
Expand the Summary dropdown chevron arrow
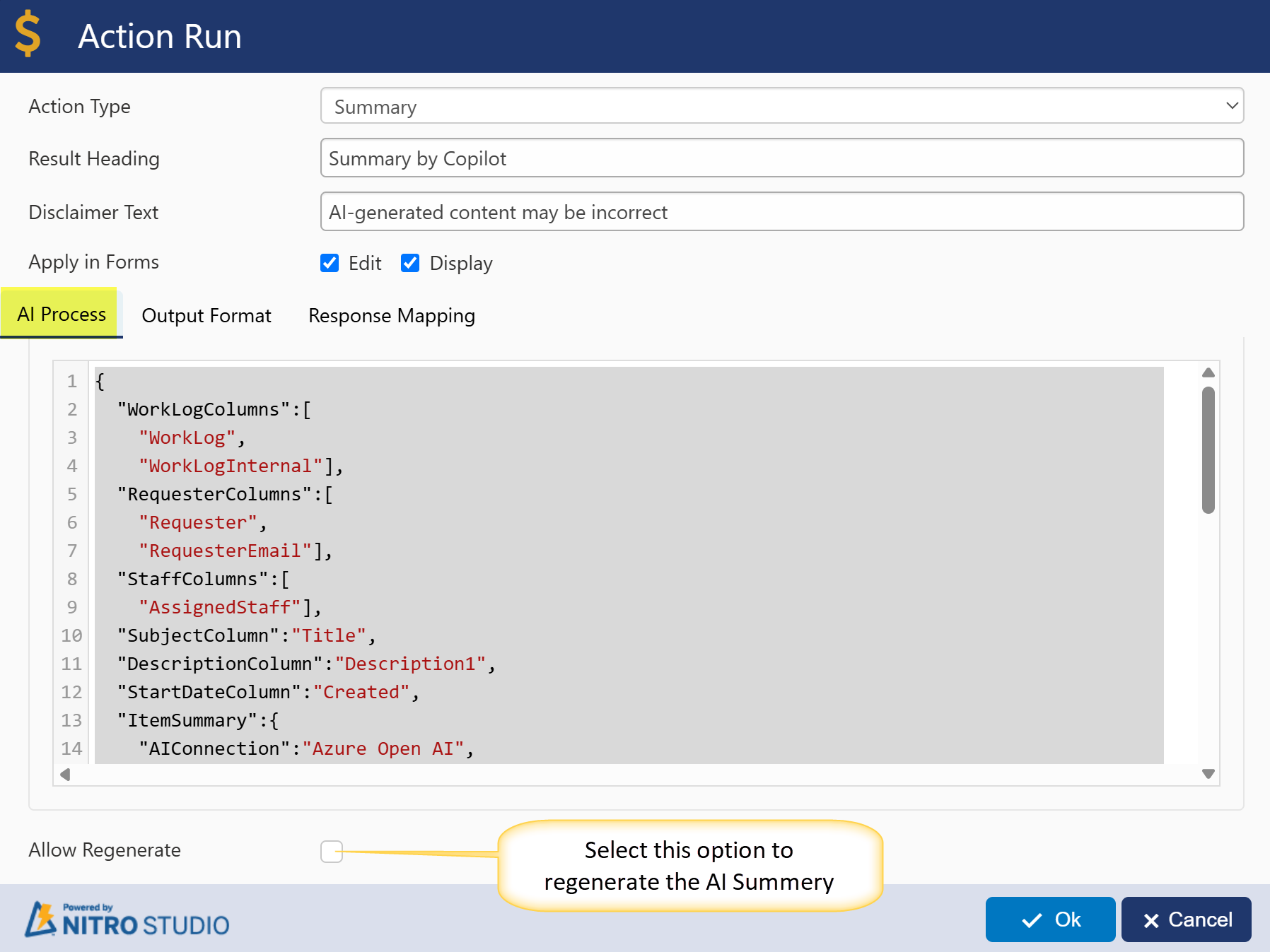click(x=1231, y=106)
